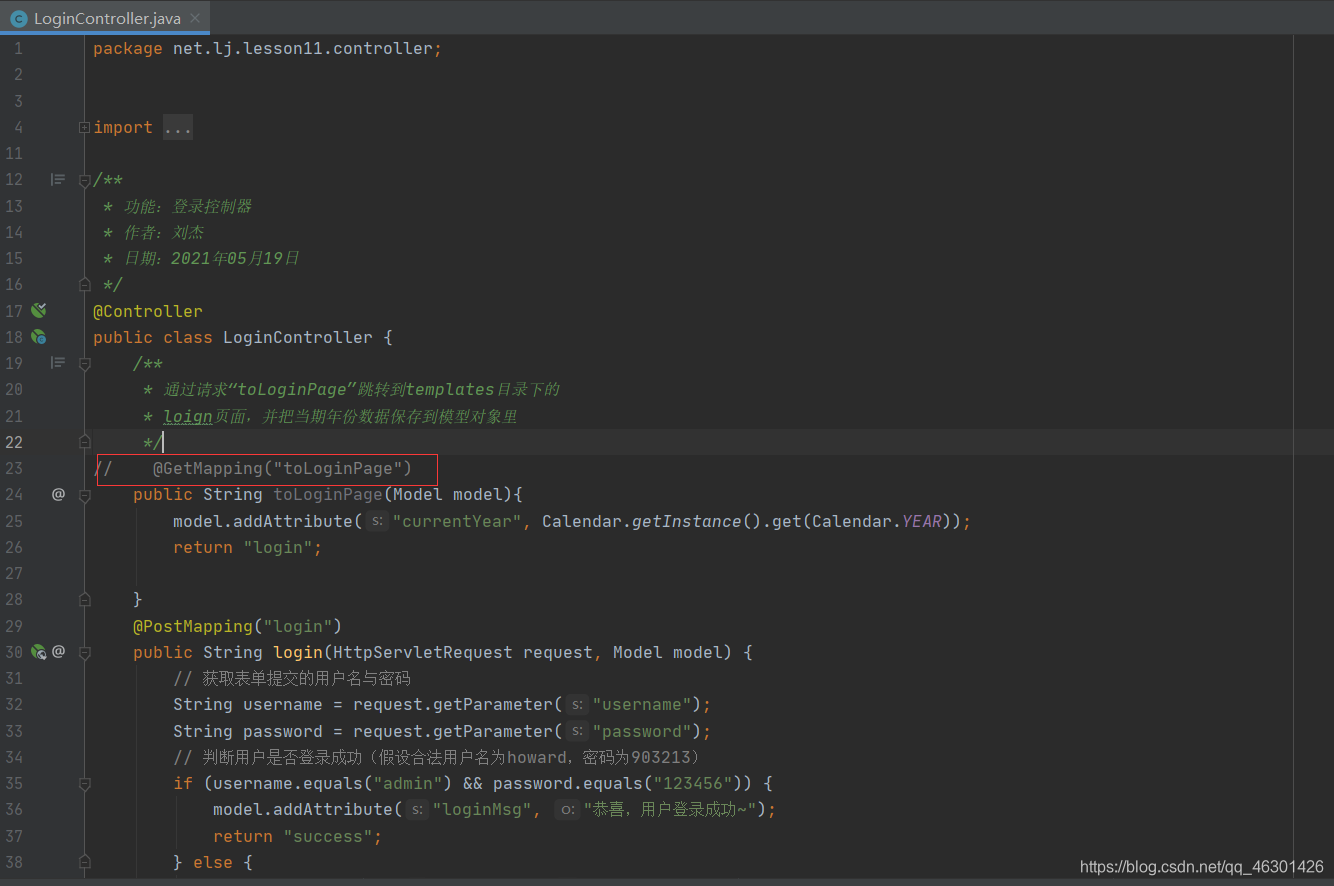
Task: Click line number 27 in the gutter
Action: 14,573
